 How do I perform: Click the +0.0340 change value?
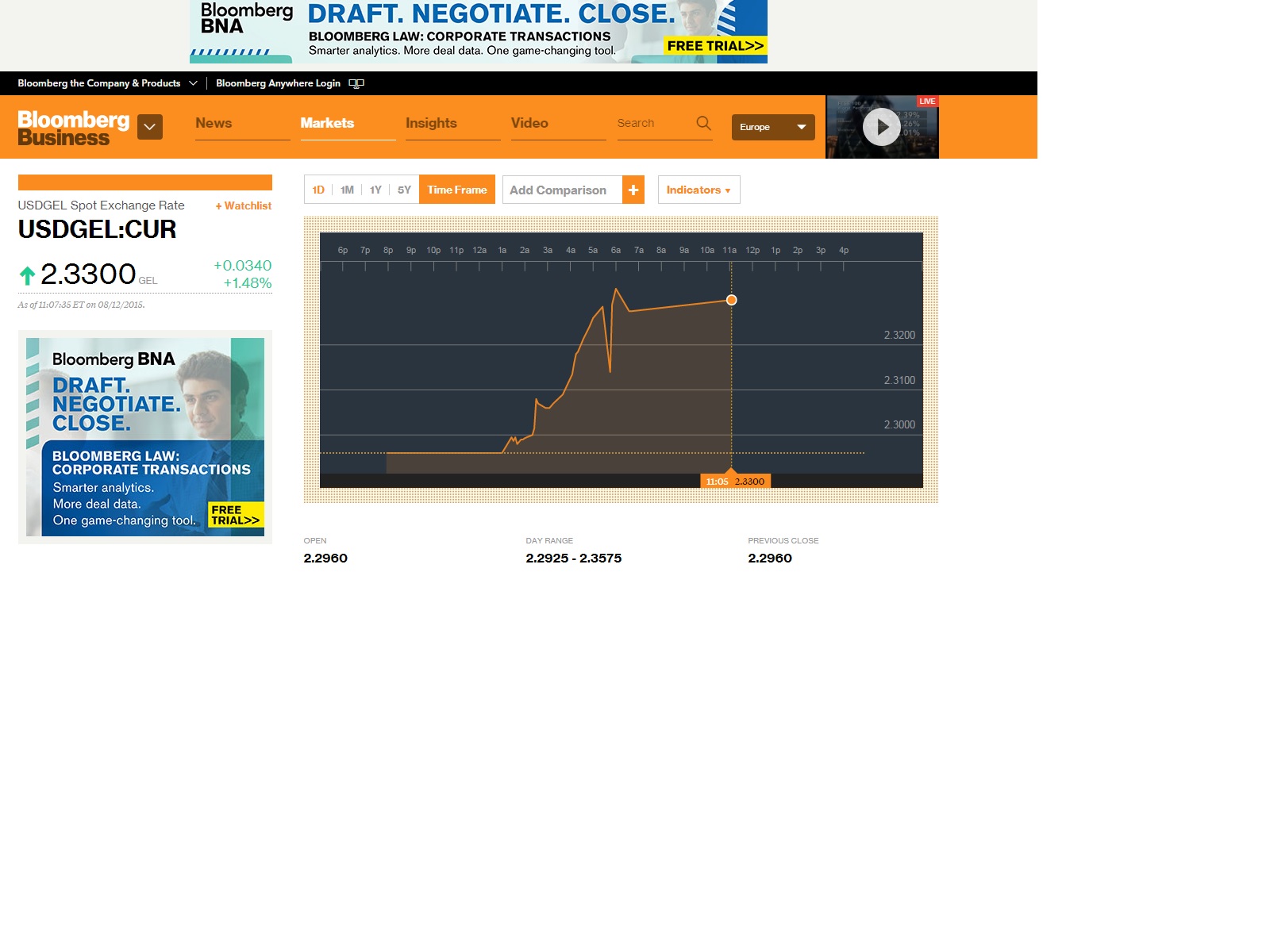click(243, 266)
